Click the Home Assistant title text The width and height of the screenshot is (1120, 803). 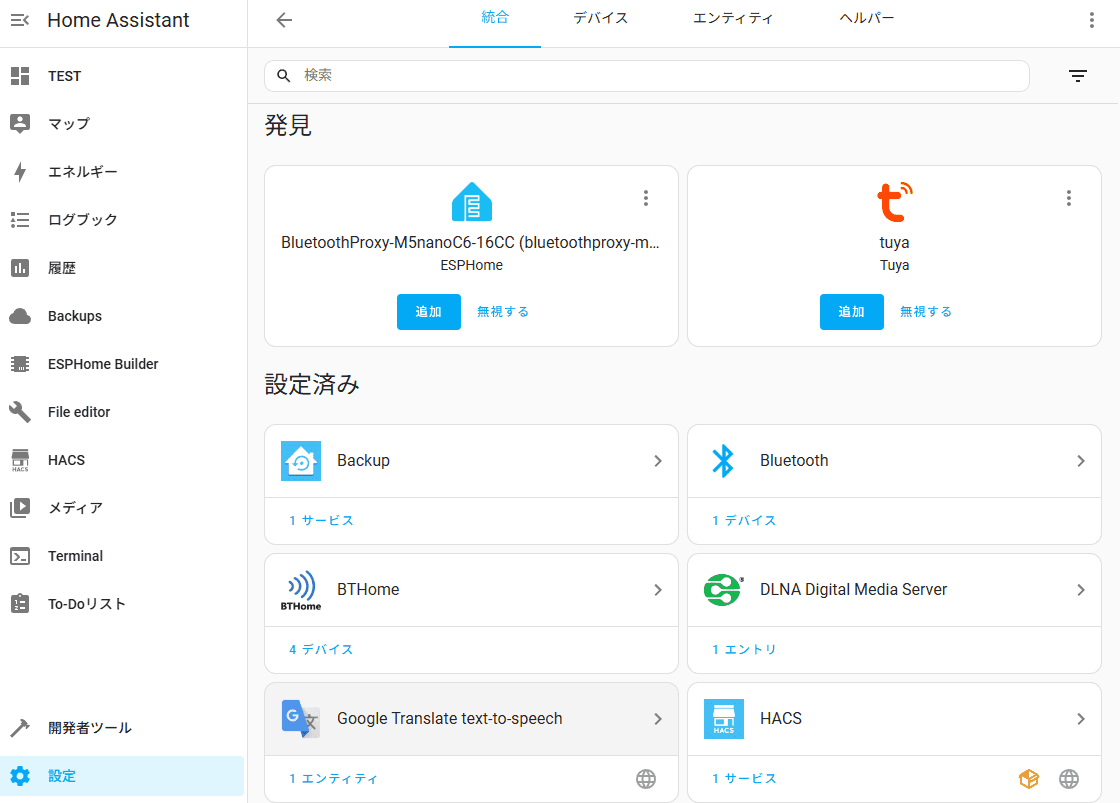[x=119, y=20]
